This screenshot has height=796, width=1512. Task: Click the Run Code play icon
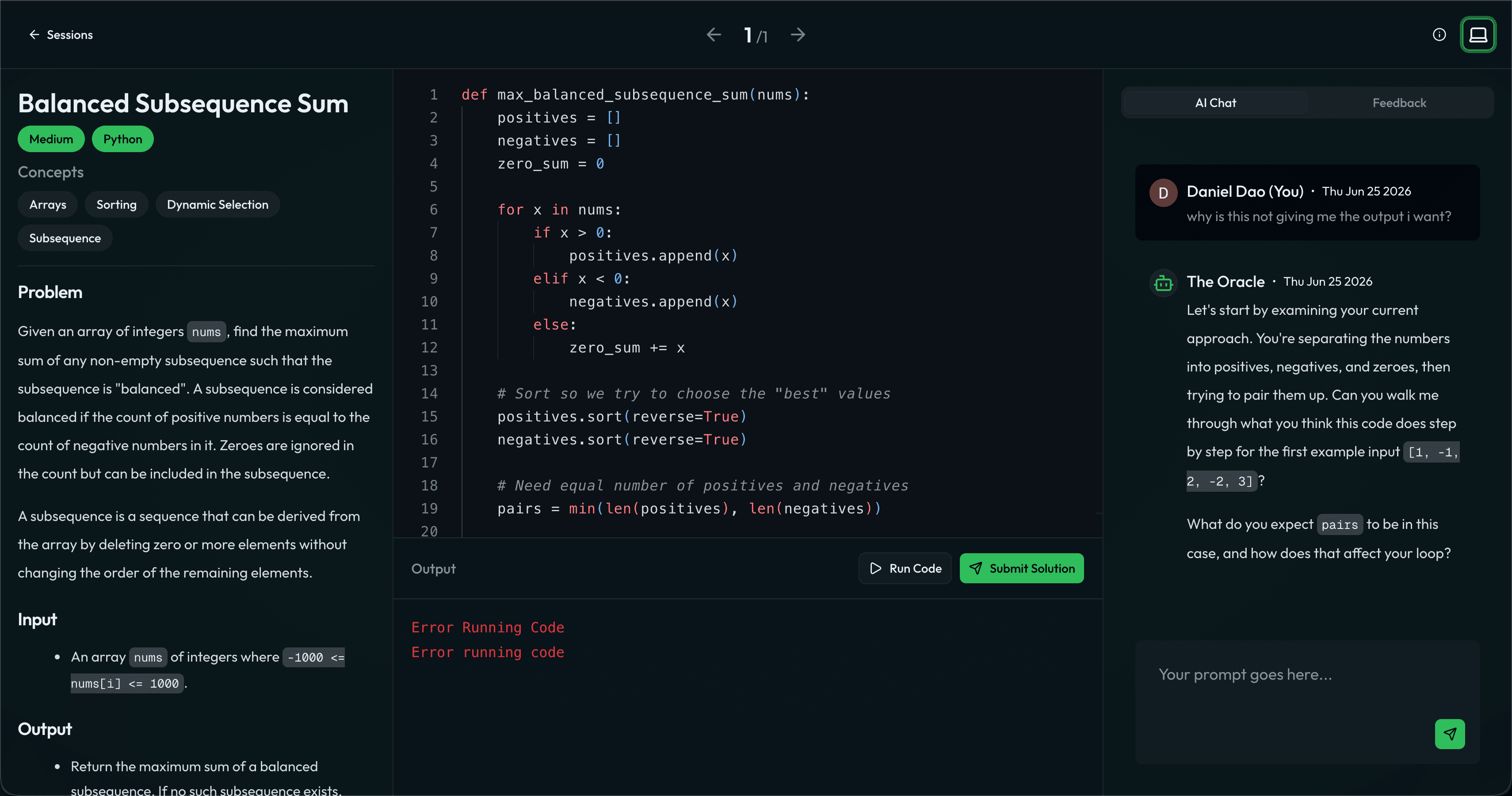tap(875, 568)
